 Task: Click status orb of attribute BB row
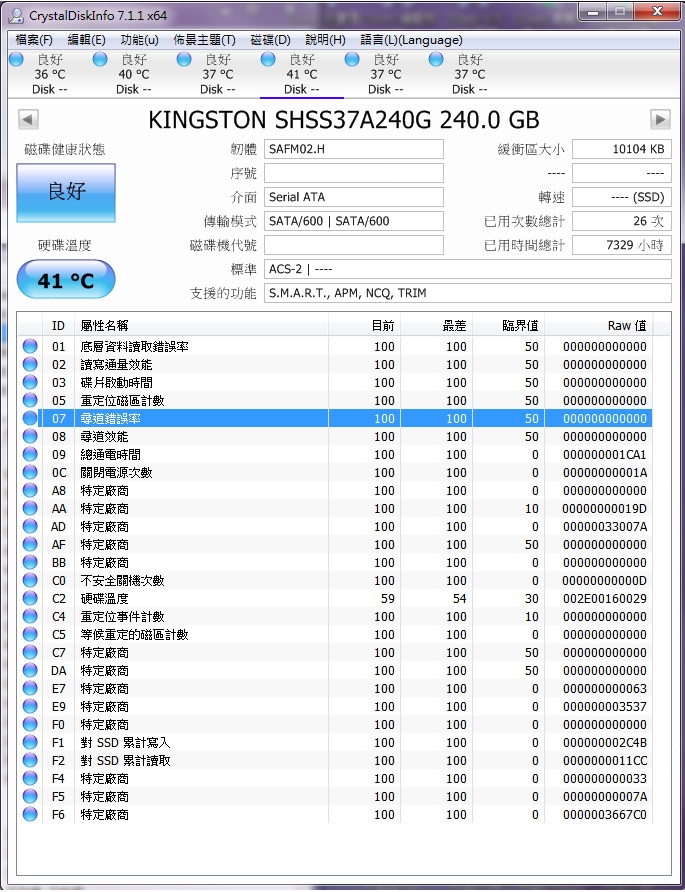pyautogui.click(x=30, y=562)
